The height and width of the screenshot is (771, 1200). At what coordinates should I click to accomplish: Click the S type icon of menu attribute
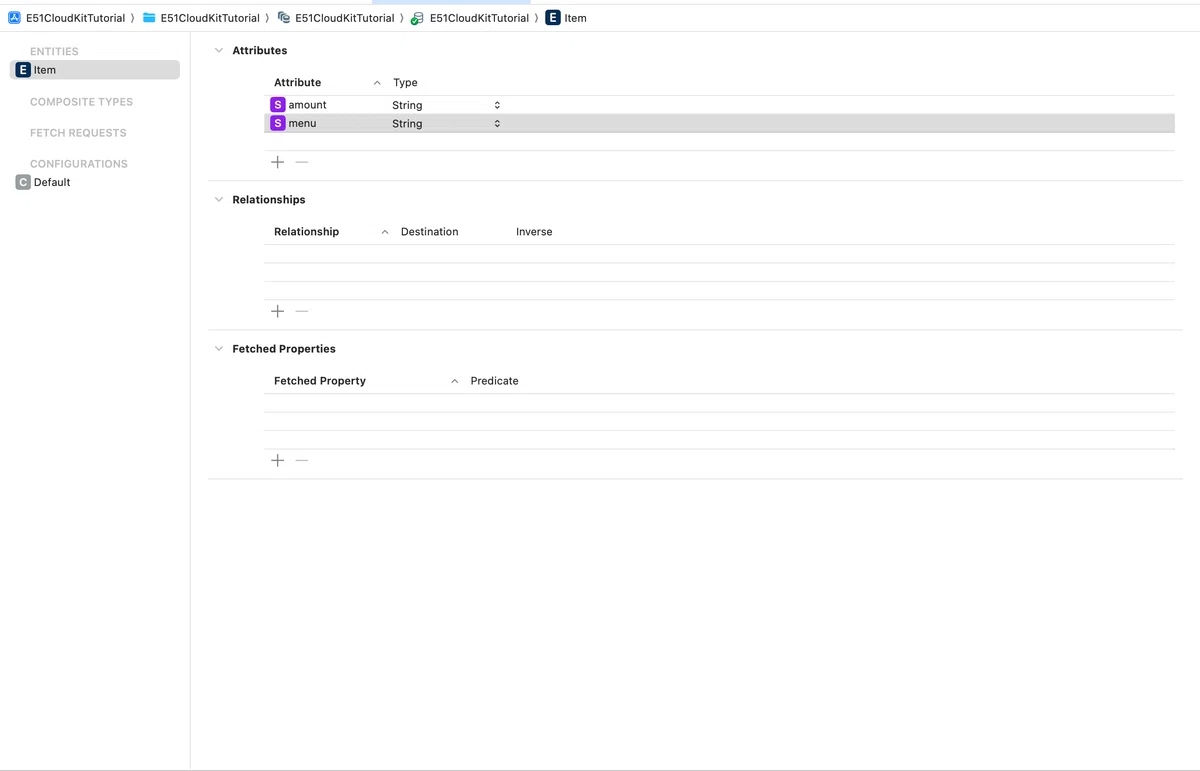pos(278,123)
